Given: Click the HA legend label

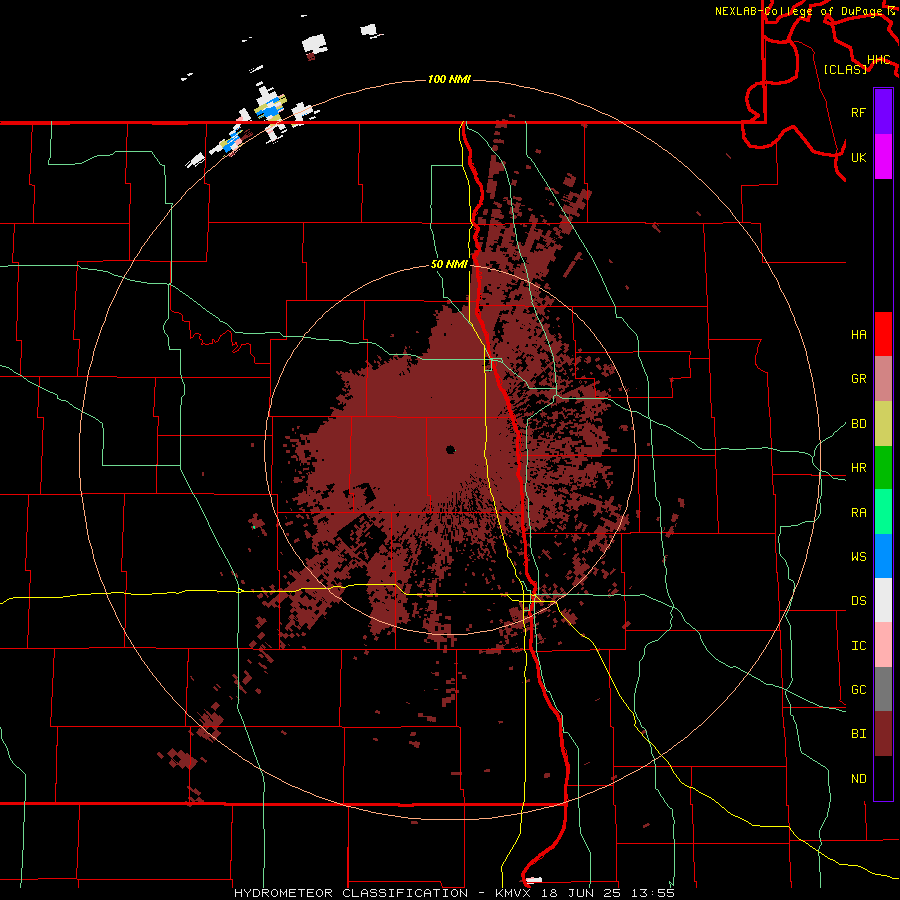Looking at the screenshot, I should click(x=858, y=334).
